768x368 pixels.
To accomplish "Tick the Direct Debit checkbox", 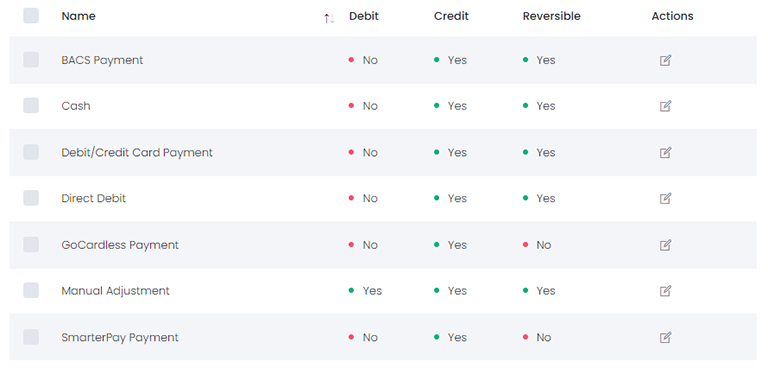I will point(31,198).
